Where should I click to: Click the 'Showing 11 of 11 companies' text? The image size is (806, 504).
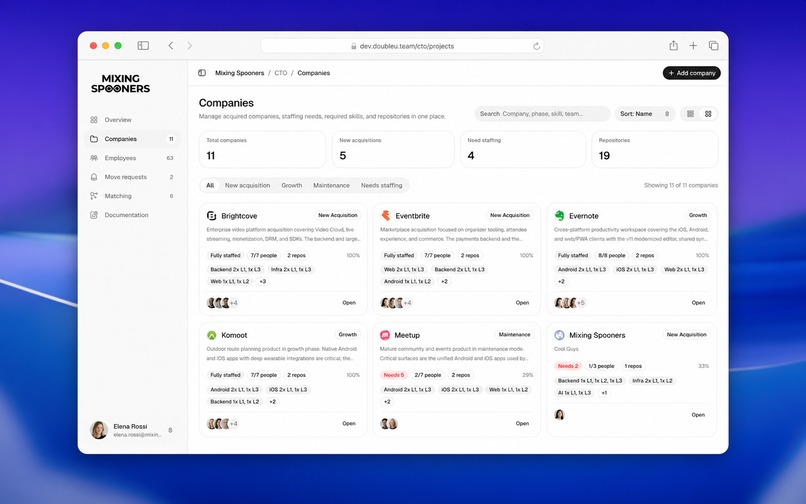(681, 185)
